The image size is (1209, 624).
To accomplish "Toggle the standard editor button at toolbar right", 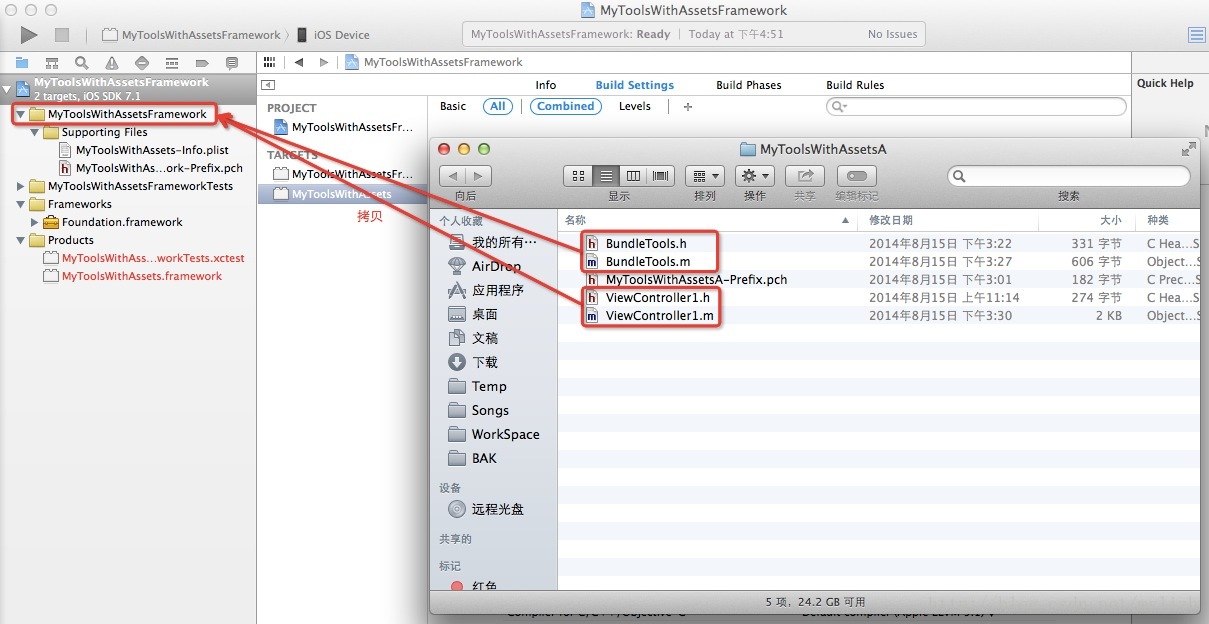I will click(1197, 35).
